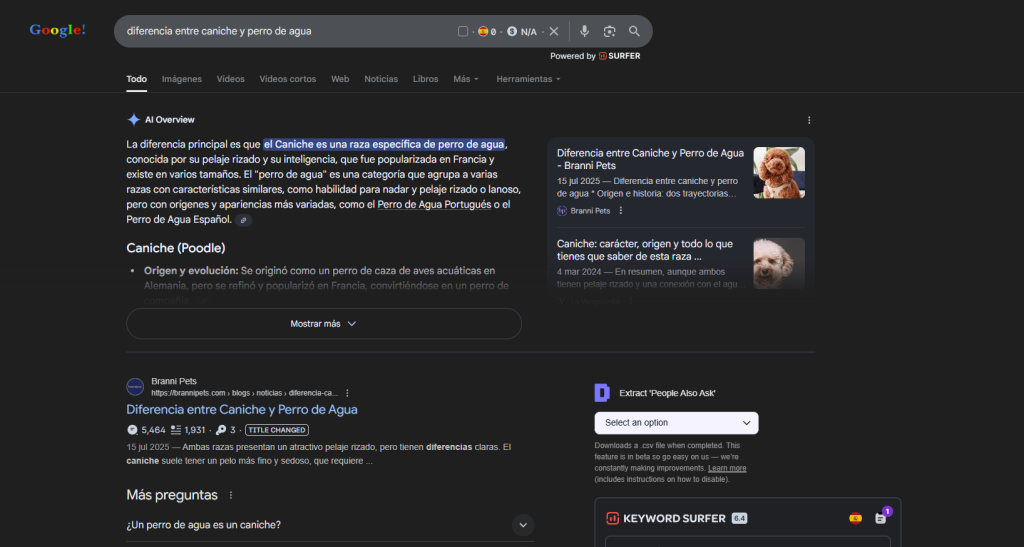This screenshot has height=547, width=1024.
Task: Click the Keyword Surfer 6.4 version badge
Action: (x=739, y=518)
